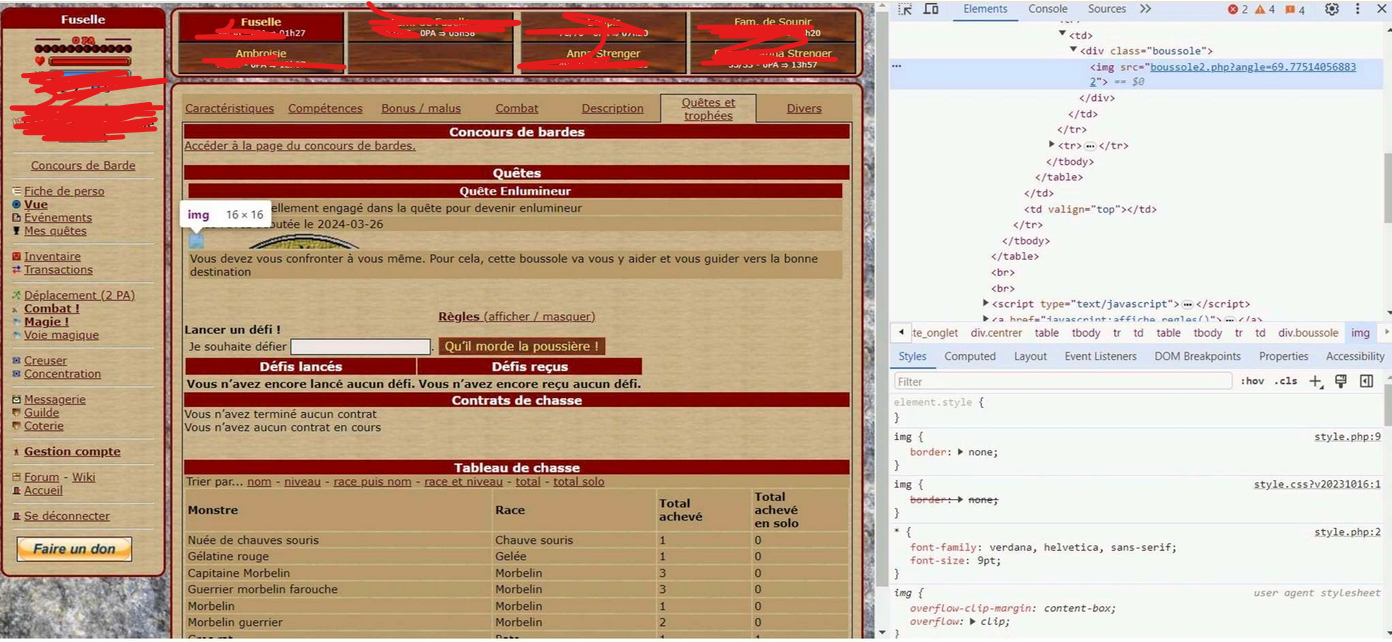Click the challenge player name input field
Image resolution: width=1392 pixels, height=642 pixels.
(360, 347)
